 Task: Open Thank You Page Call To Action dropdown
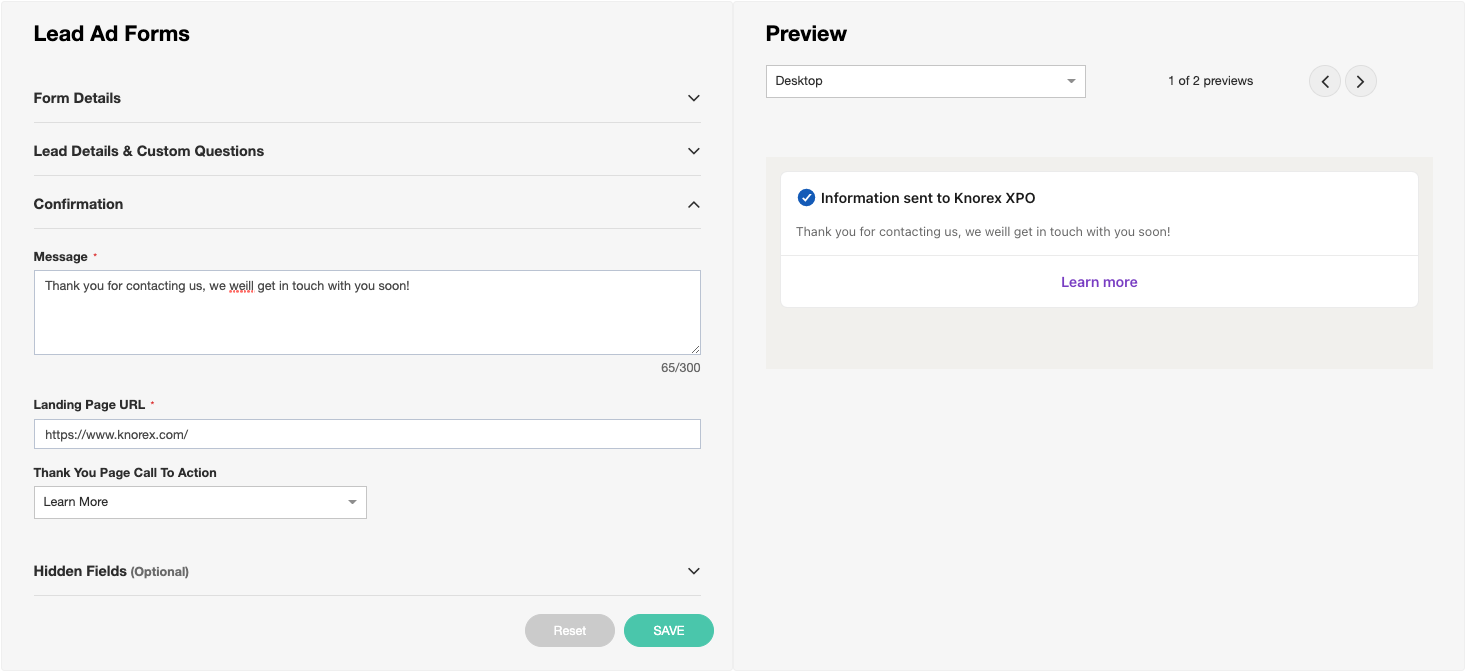pyautogui.click(x=200, y=502)
